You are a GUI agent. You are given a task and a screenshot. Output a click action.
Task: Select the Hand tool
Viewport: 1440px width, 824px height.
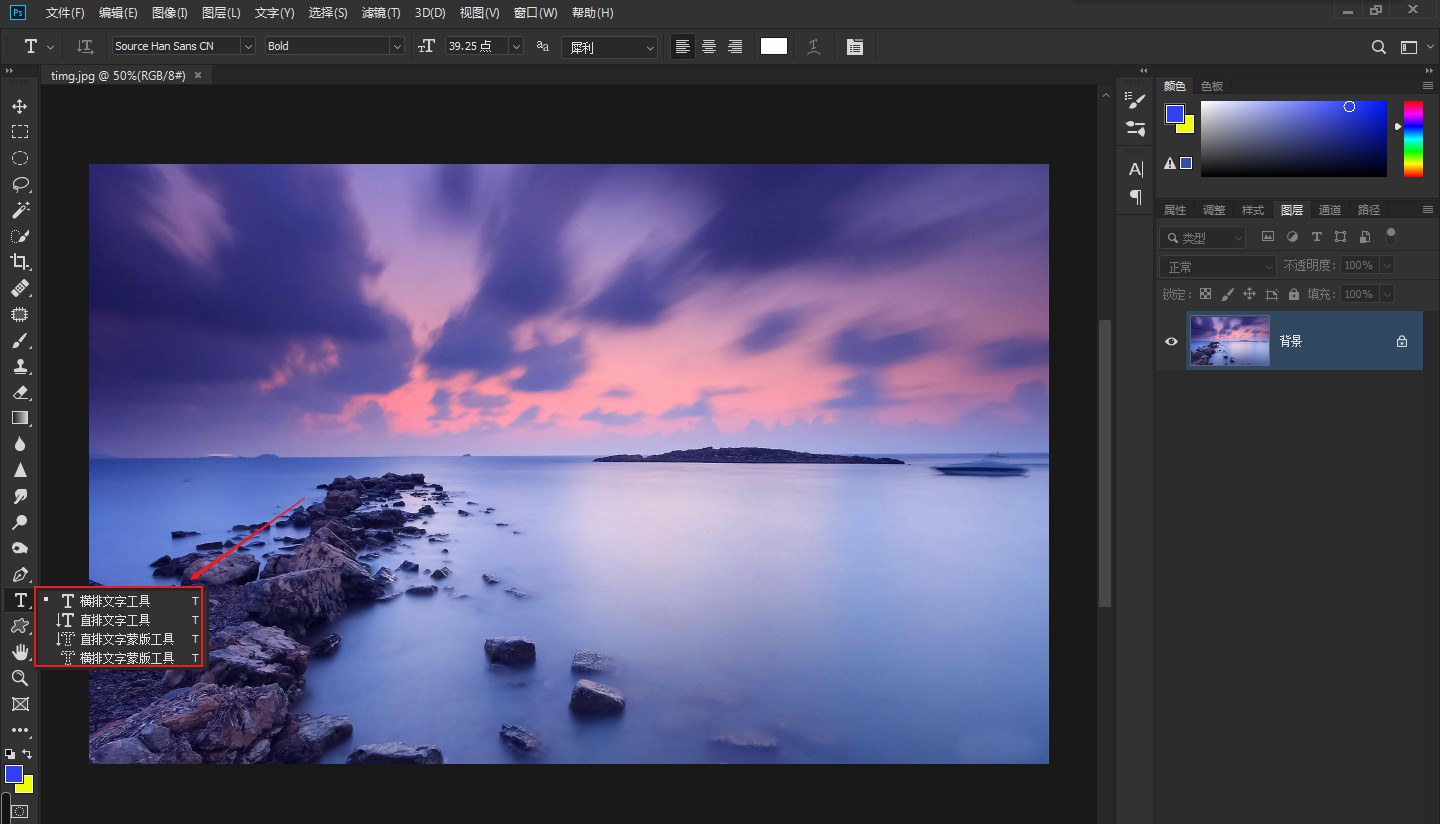click(x=19, y=652)
